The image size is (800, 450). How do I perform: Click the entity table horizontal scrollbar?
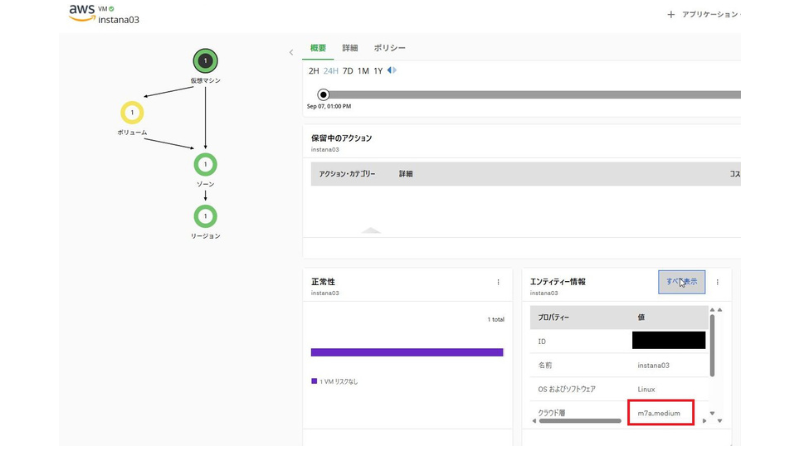[x=580, y=421]
